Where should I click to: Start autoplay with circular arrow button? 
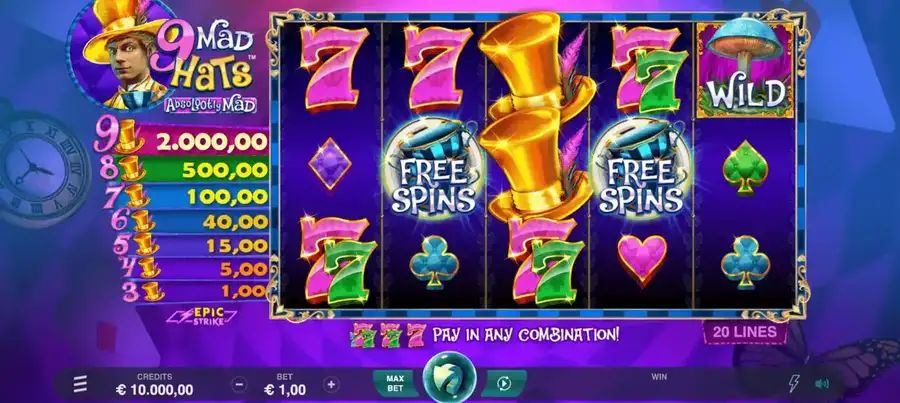[503, 383]
